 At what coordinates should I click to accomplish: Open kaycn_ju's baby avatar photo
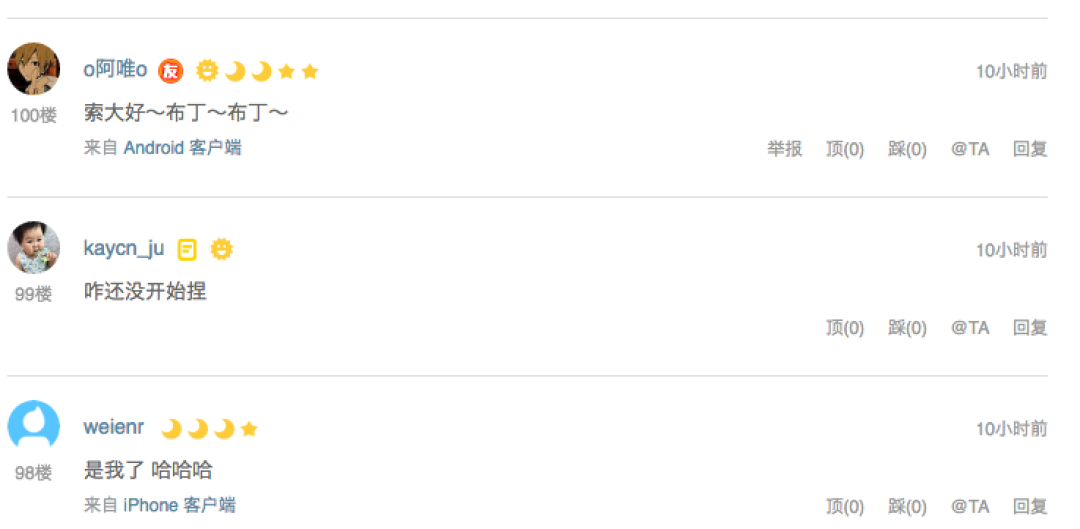(33, 247)
